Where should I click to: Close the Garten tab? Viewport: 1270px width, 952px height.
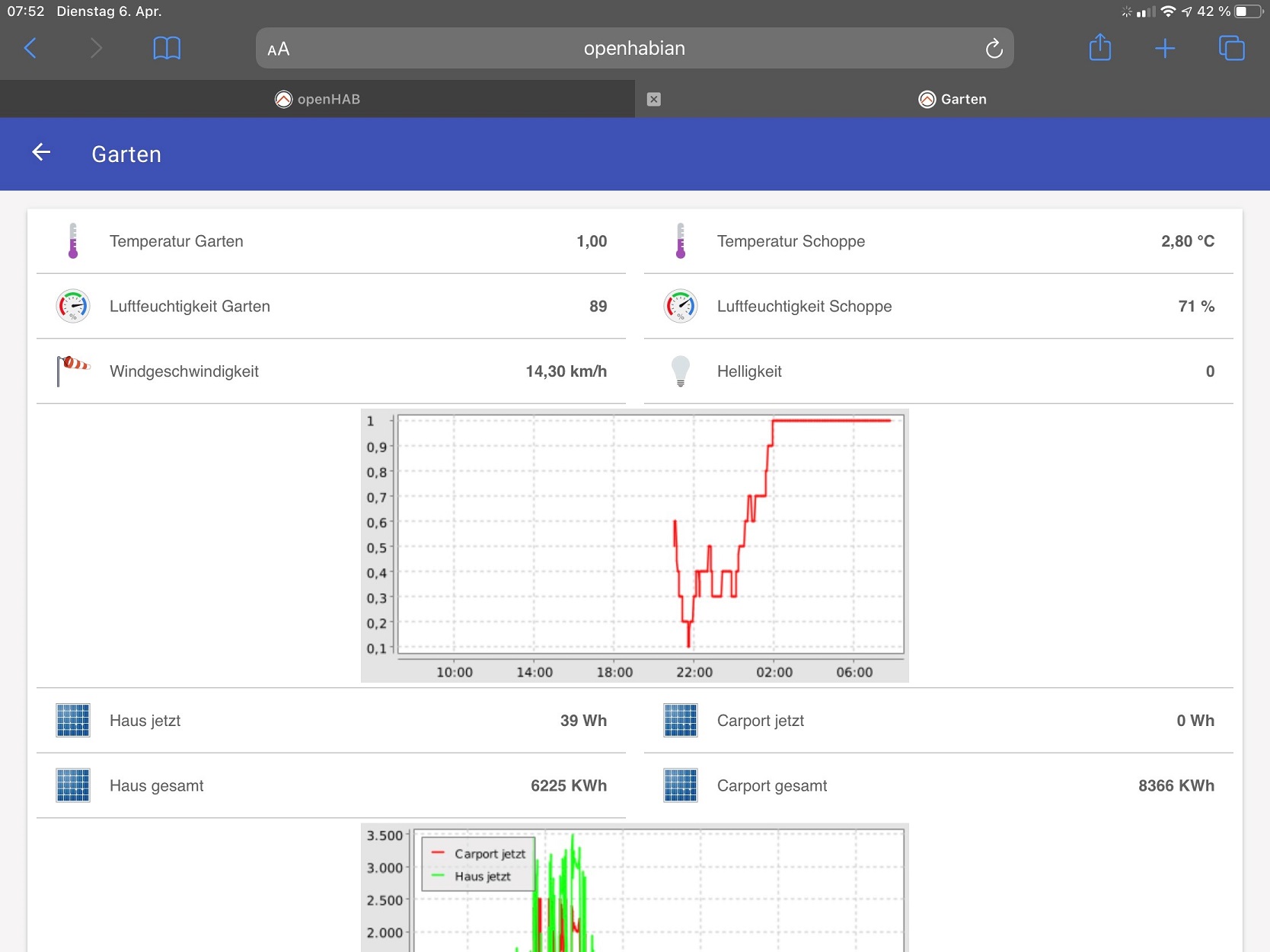point(653,99)
